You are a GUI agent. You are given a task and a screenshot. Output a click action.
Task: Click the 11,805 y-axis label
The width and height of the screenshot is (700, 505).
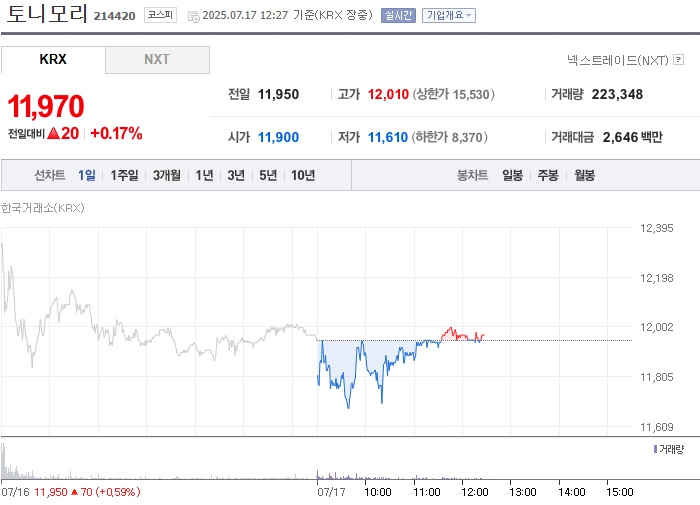(x=656, y=377)
